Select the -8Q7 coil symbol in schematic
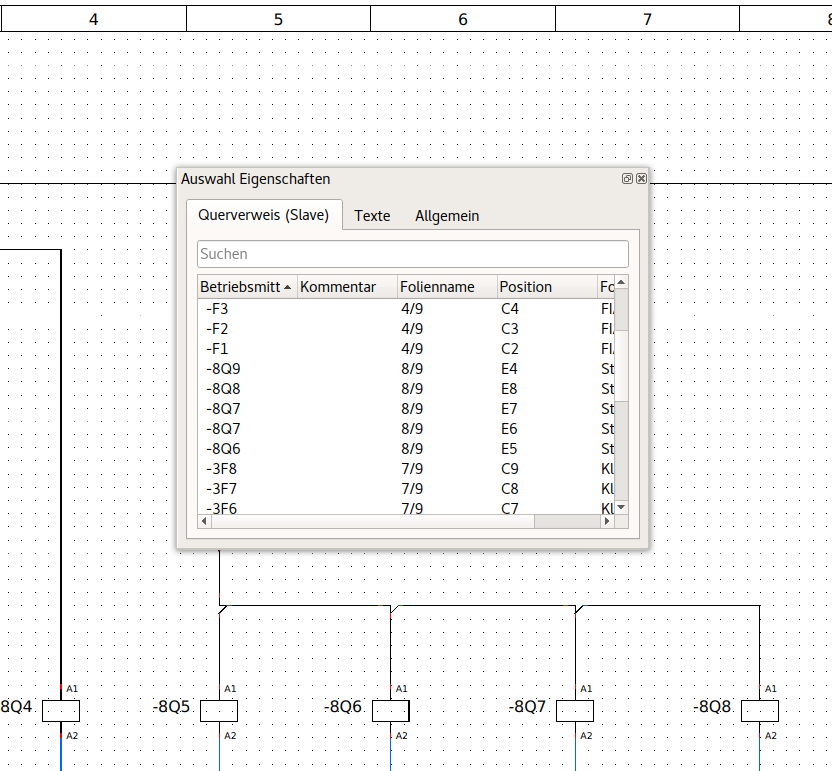This screenshot has height=771, width=832. click(575, 711)
